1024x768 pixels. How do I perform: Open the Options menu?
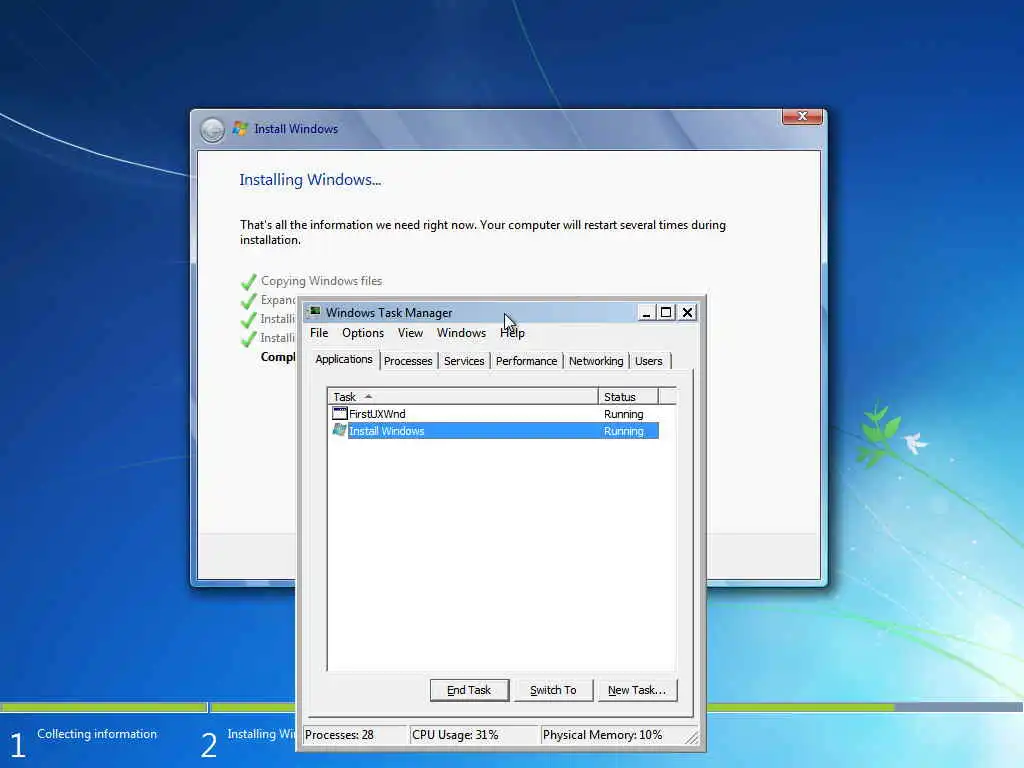click(x=362, y=333)
